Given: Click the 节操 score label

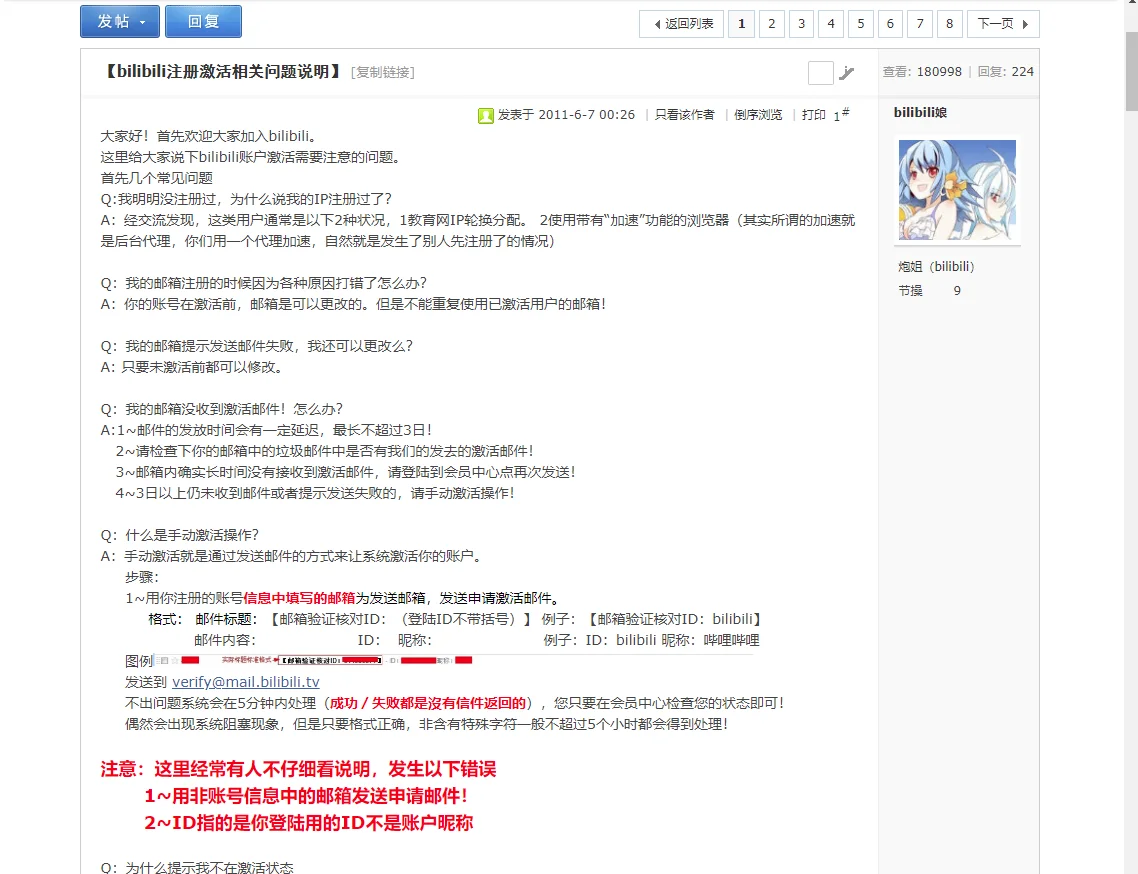Looking at the screenshot, I should (x=910, y=291).
